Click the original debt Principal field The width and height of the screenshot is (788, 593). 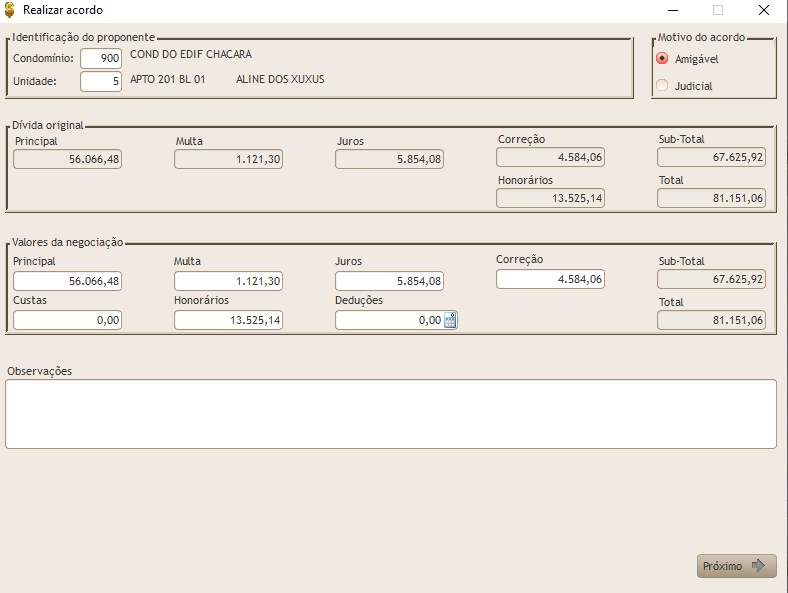pos(68,159)
